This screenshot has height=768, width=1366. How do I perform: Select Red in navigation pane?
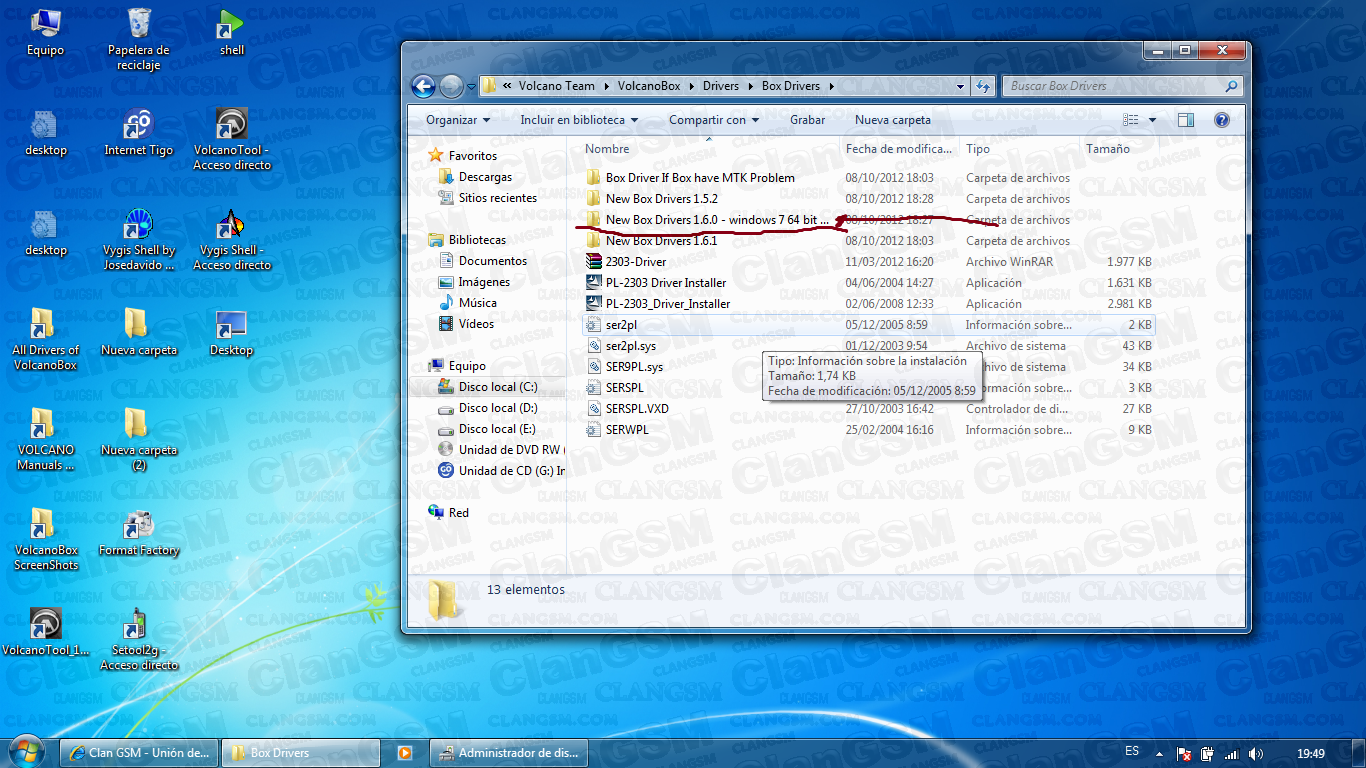(458, 513)
